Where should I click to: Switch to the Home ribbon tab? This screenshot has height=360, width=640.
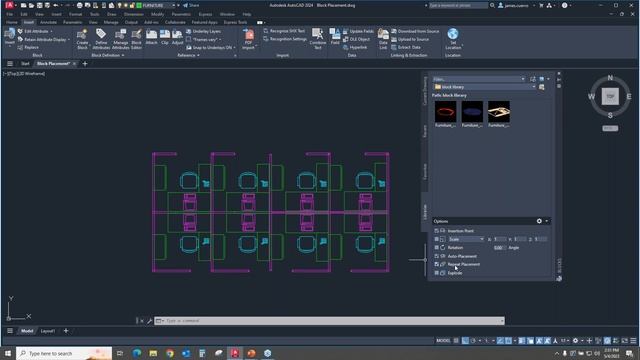(x=11, y=22)
